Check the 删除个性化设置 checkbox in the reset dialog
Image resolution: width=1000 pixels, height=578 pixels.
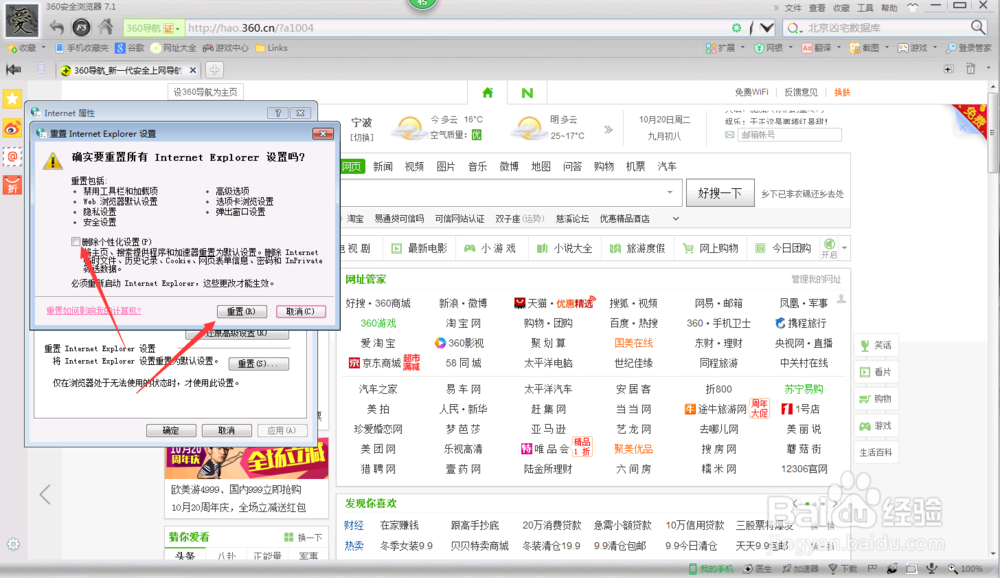74,242
